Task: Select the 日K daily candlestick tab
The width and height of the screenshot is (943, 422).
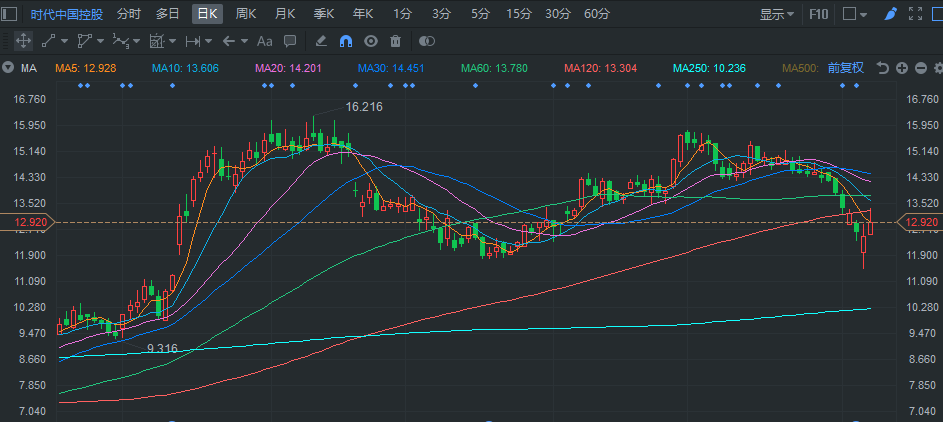Action: pyautogui.click(x=207, y=14)
